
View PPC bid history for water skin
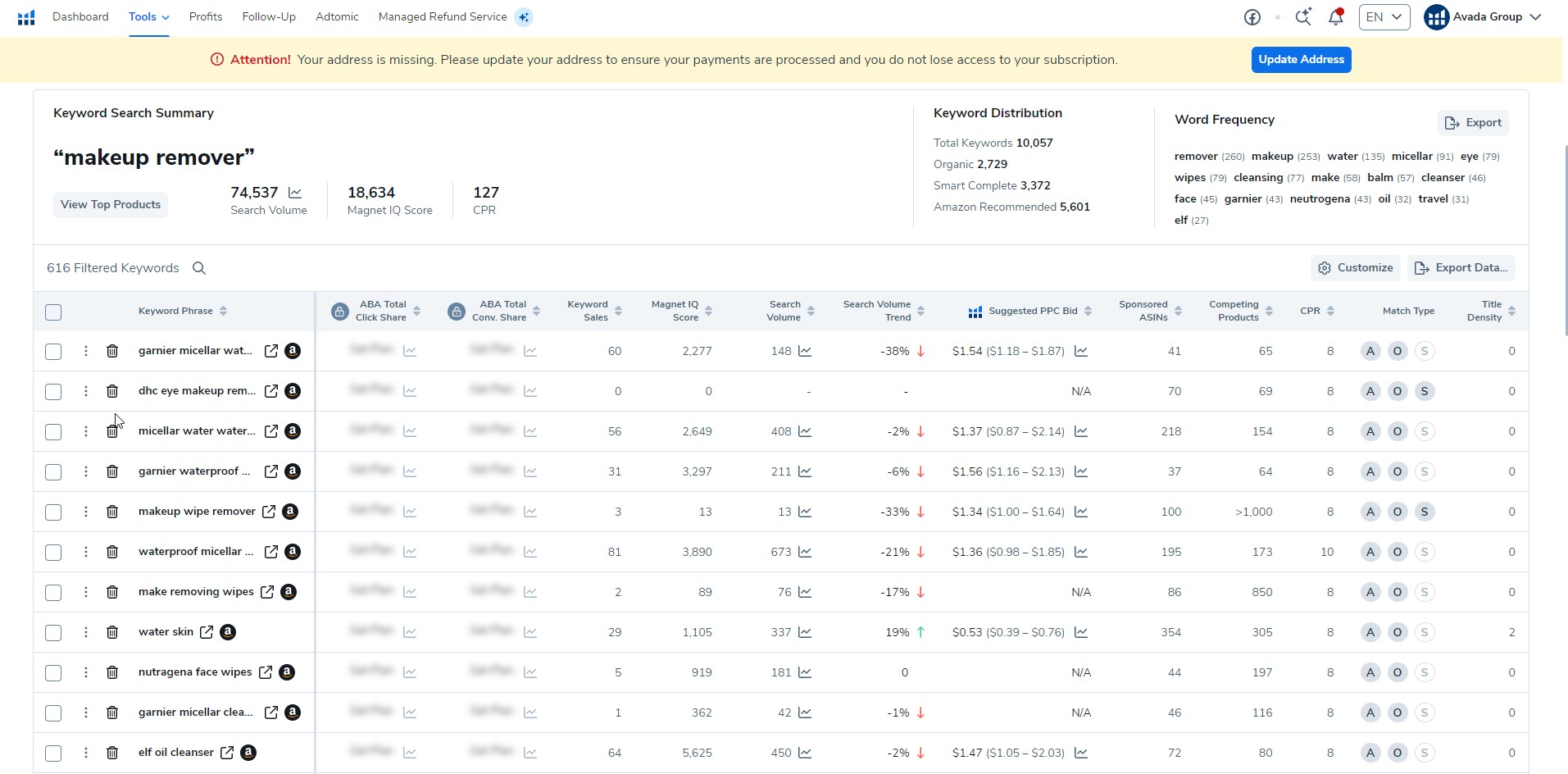1081,632
